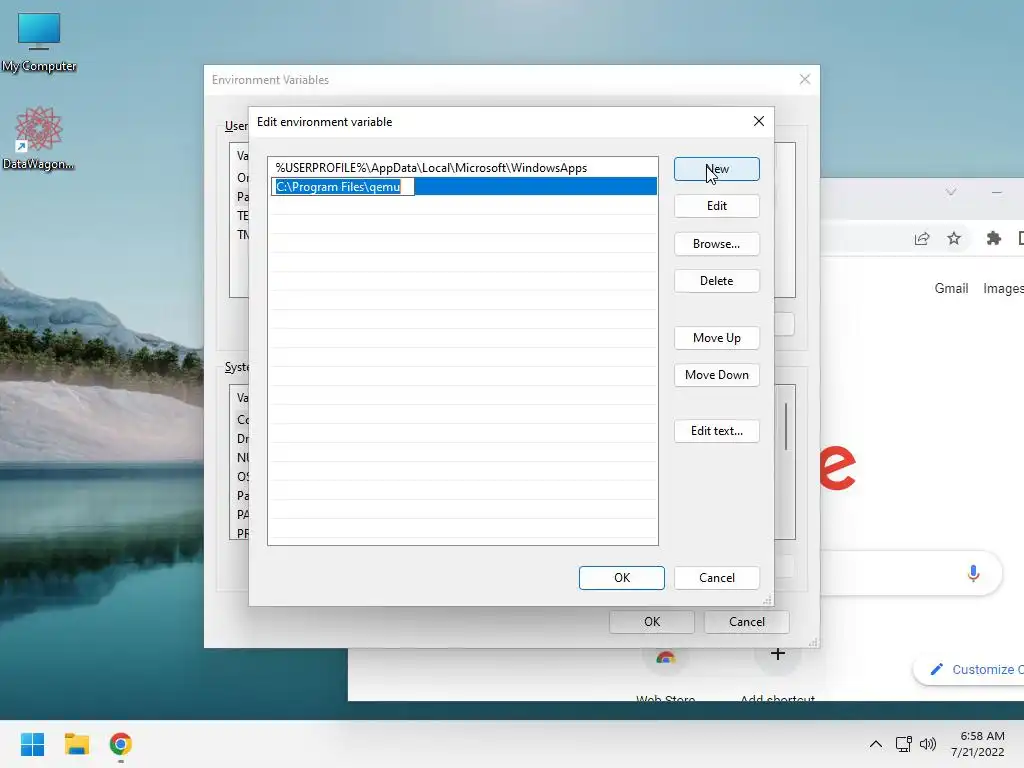Show hidden system tray icons

pos(876,744)
